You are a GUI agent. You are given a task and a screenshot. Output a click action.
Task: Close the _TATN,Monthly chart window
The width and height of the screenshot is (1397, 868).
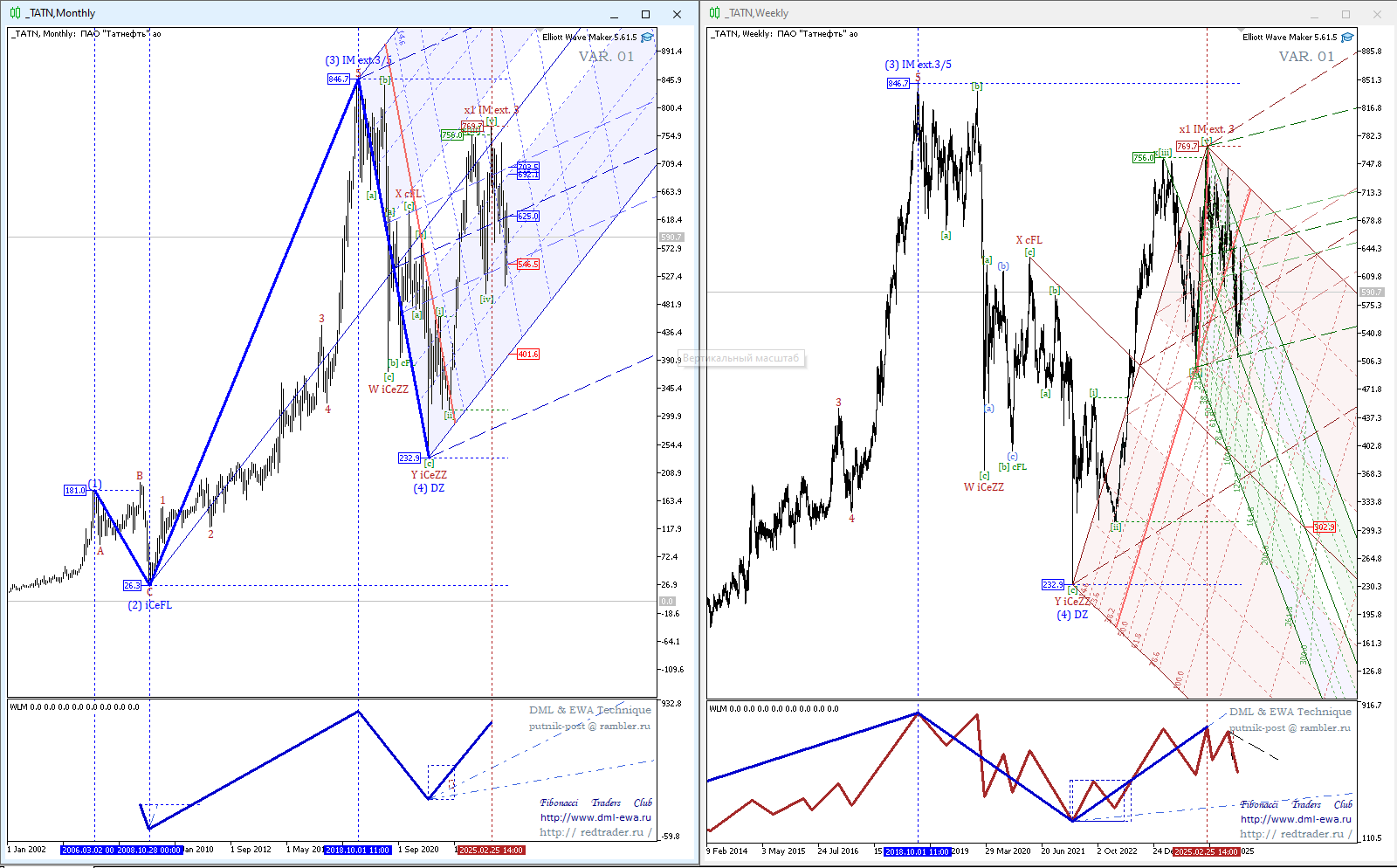tap(677, 14)
